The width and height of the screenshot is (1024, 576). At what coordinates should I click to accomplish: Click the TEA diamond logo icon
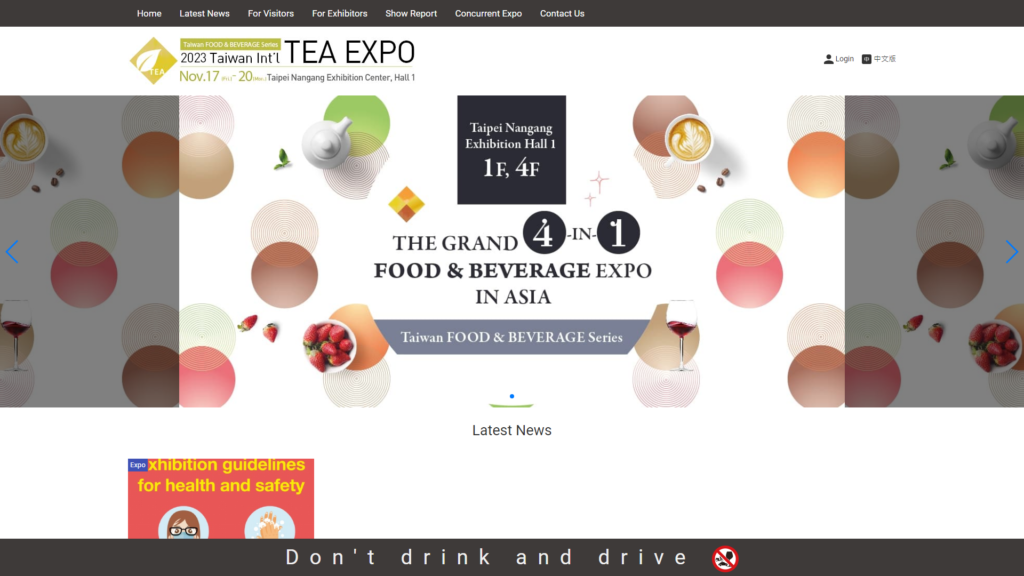tap(153, 61)
